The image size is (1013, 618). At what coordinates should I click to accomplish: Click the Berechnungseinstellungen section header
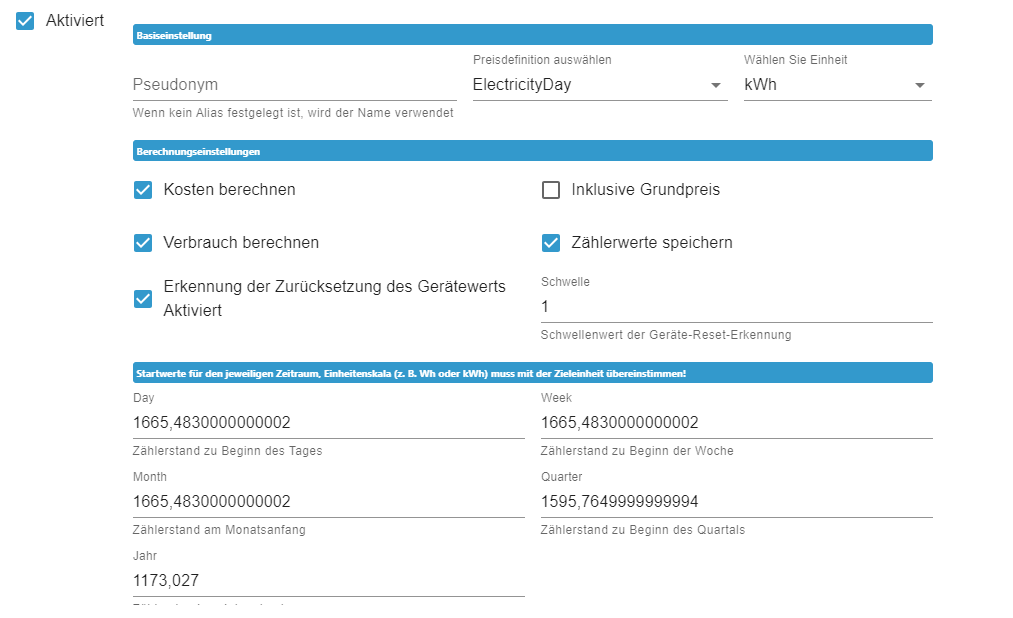point(532,151)
